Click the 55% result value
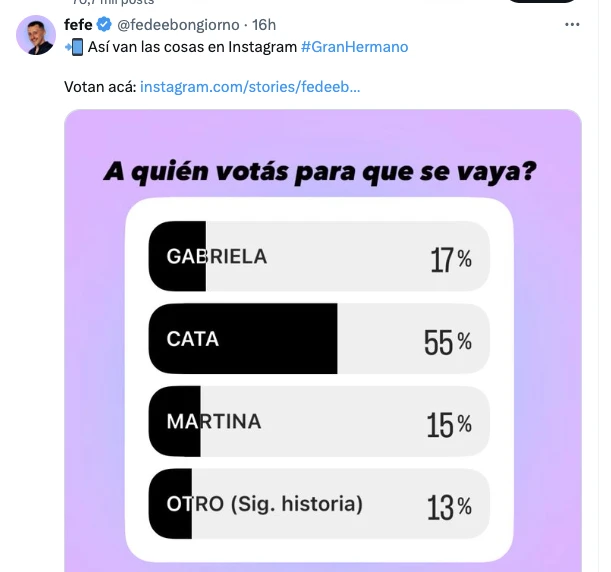This screenshot has width=611, height=572. point(447,342)
